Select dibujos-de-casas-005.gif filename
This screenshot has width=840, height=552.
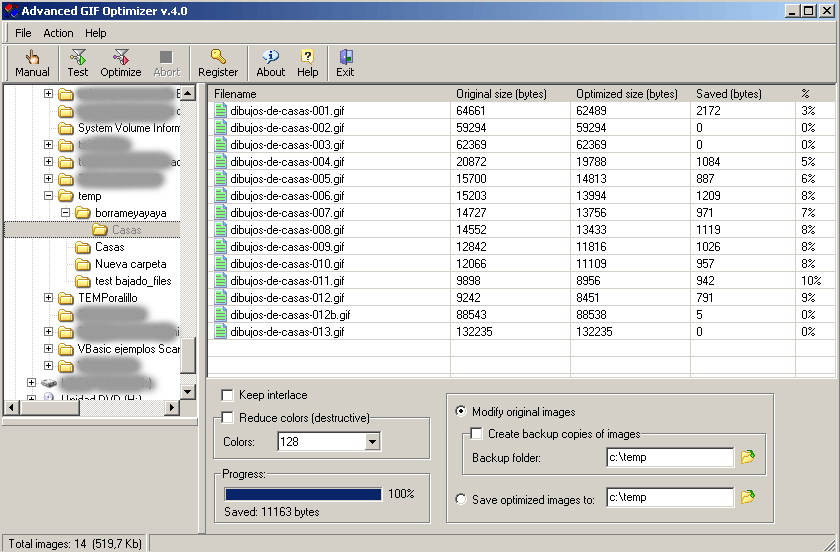[x=287, y=178]
